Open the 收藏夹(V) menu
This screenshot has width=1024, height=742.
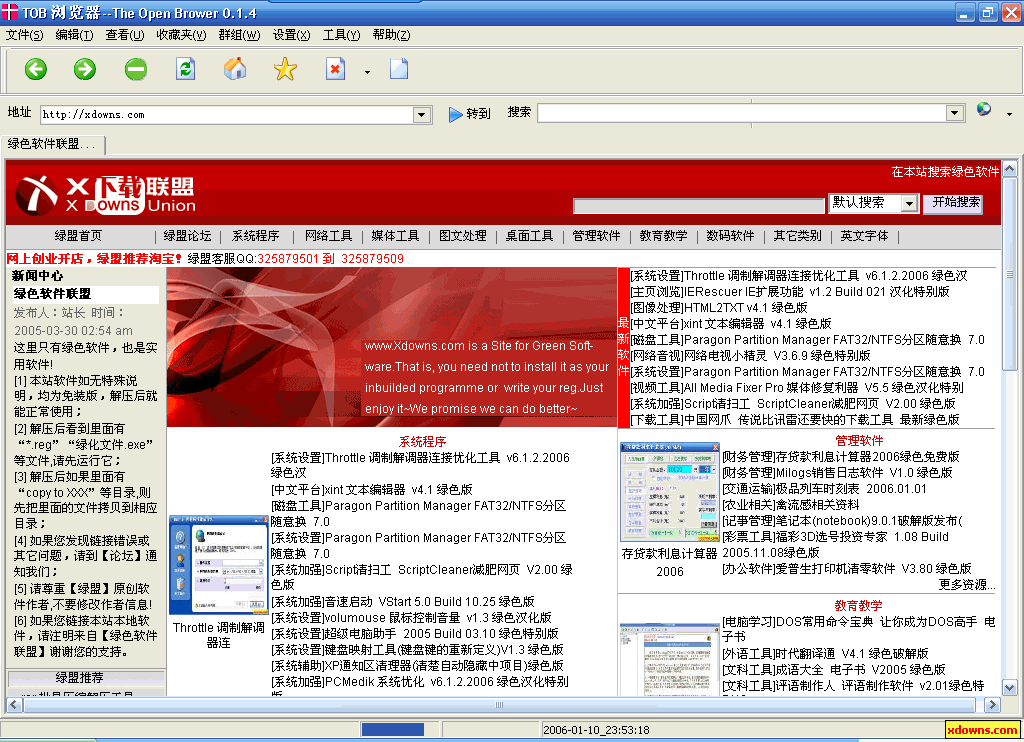[x=181, y=35]
